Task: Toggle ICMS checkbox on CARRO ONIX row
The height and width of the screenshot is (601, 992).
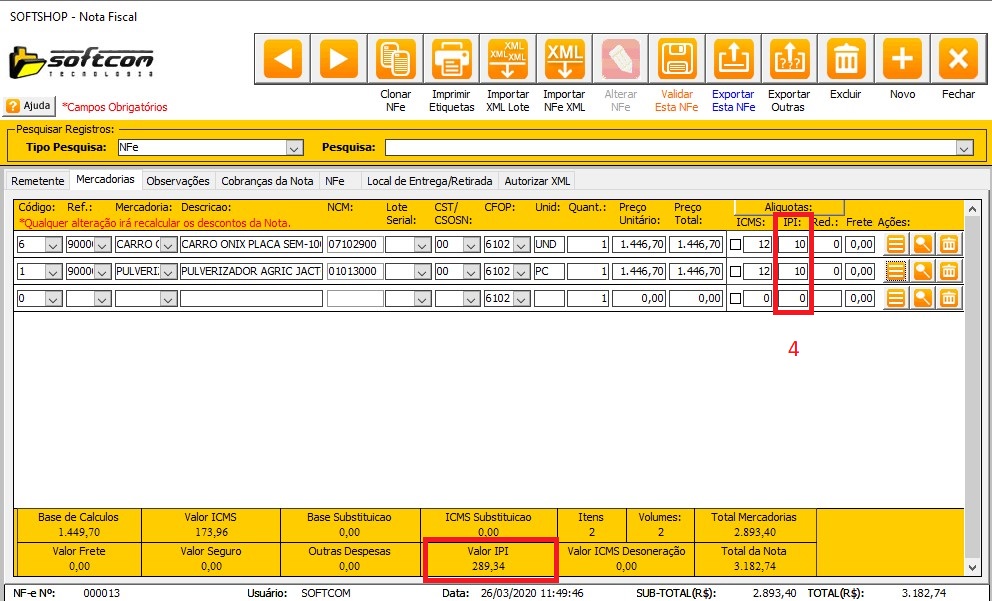Action: coord(736,245)
